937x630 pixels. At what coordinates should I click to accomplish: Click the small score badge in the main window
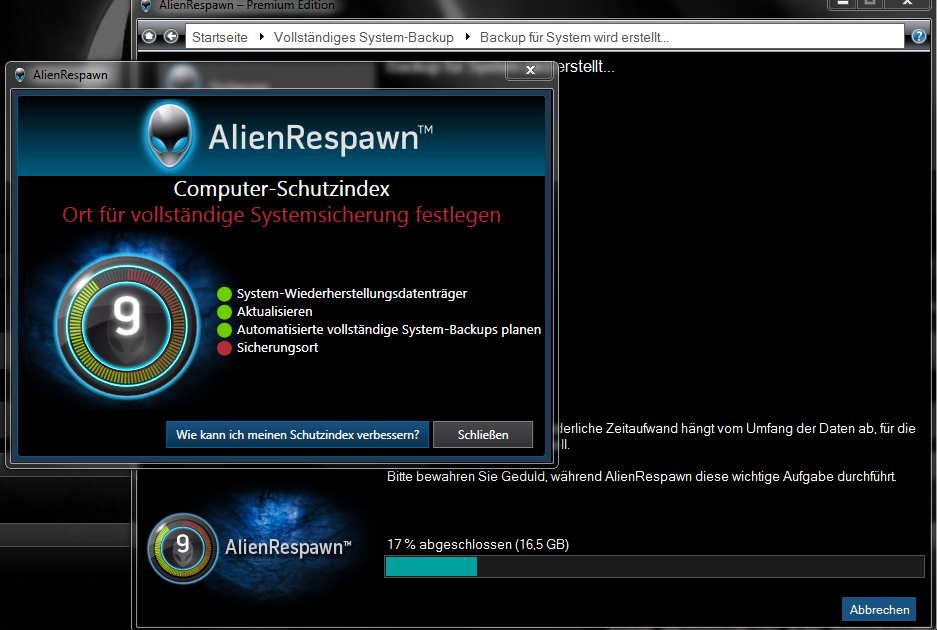pyautogui.click(x=183, y=548)
